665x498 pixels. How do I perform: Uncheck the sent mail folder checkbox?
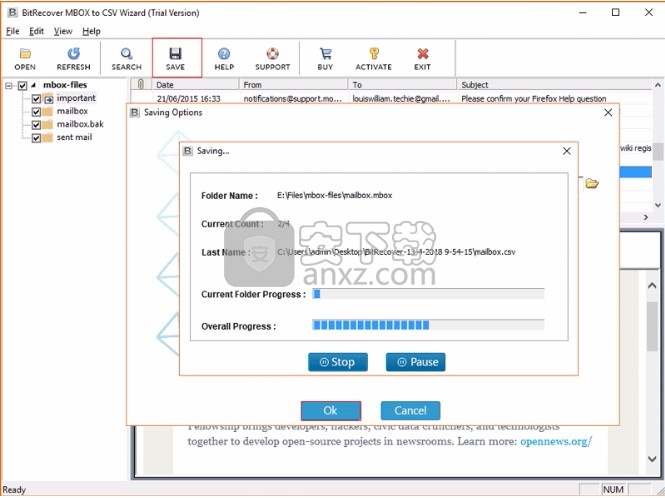point(36,138)
